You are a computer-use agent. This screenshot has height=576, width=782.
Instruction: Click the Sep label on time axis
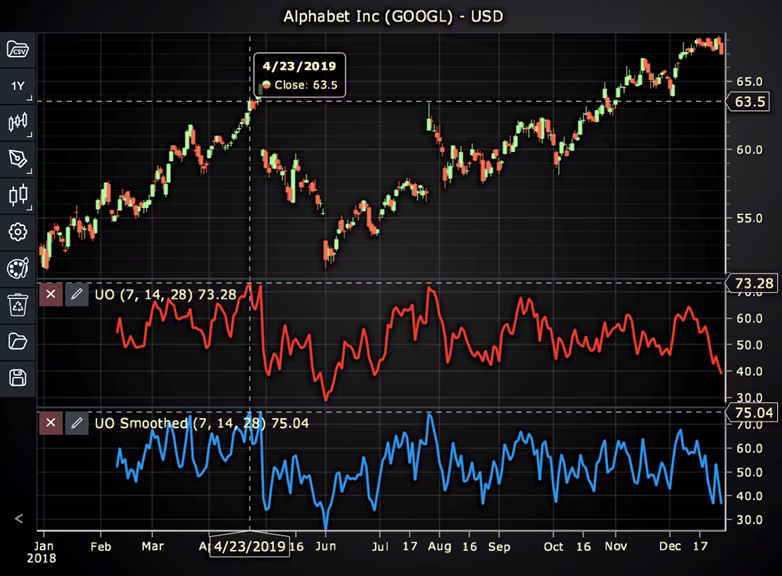(x=499, y=547)
